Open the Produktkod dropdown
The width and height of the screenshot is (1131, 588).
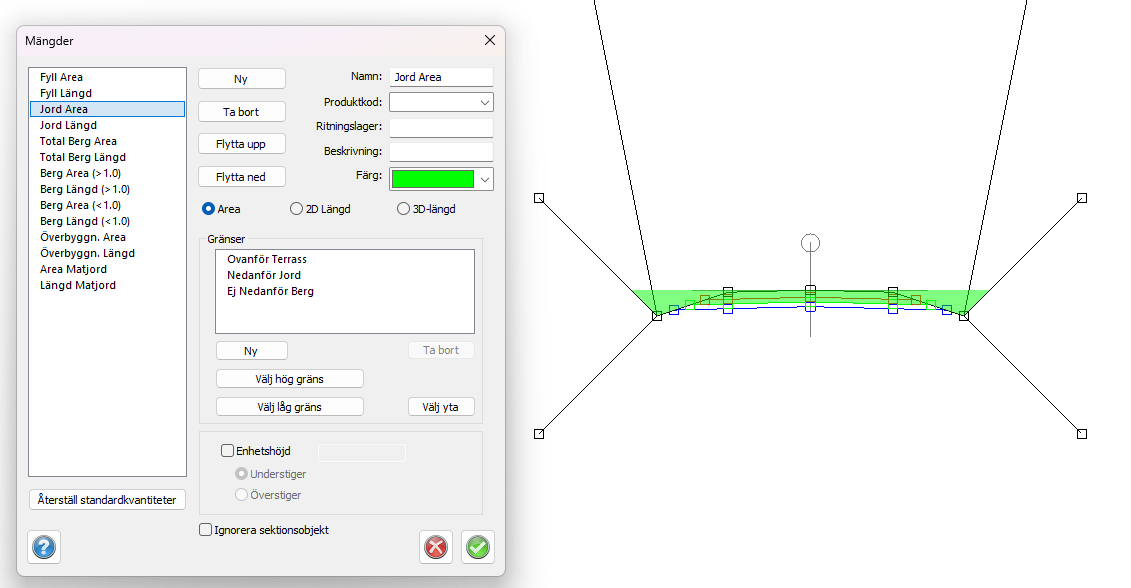pyautogui.click(x=485, y=102)
